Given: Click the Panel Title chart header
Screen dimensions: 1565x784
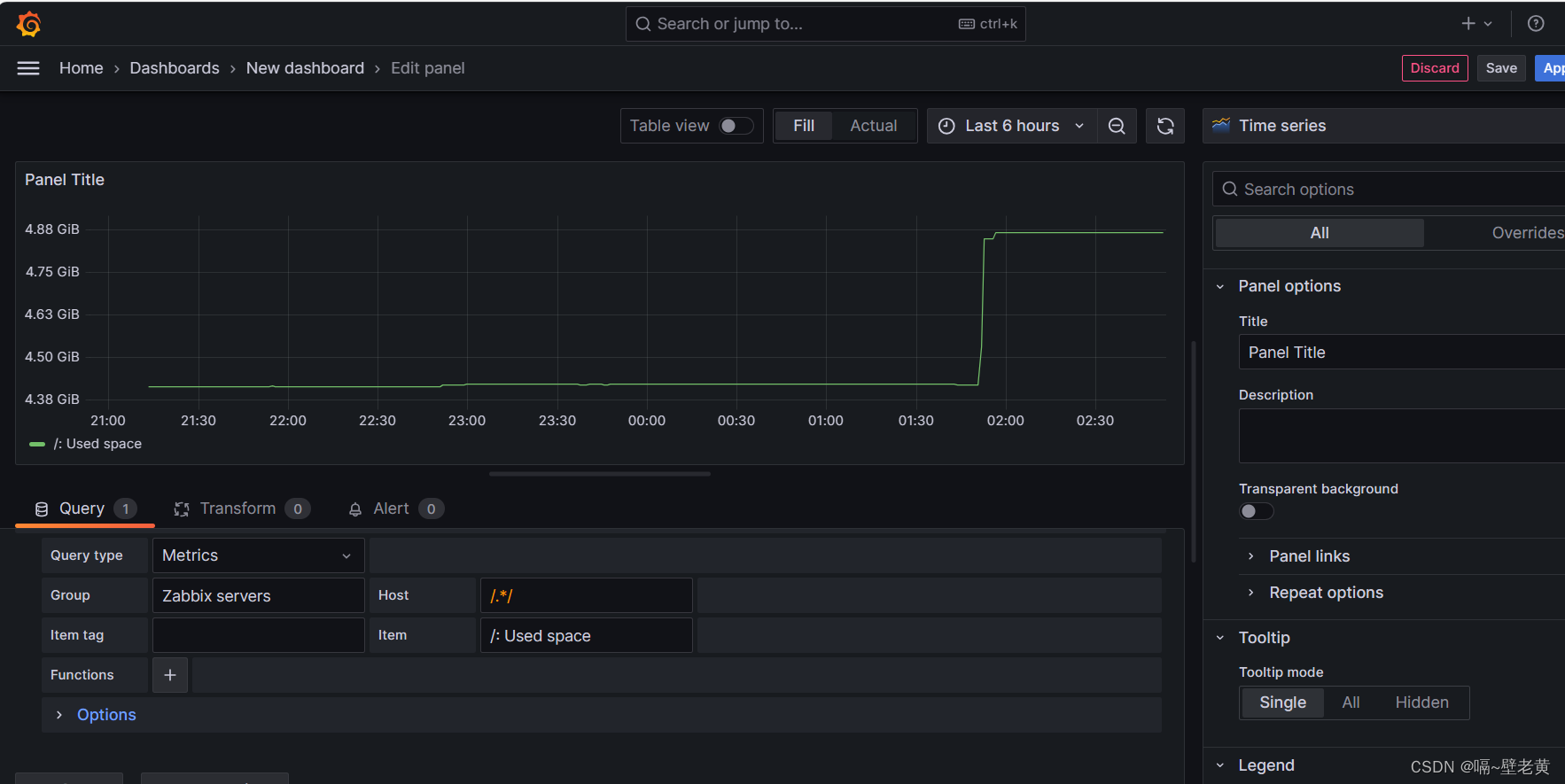Looking at the screenshot, I should point(65,180).
